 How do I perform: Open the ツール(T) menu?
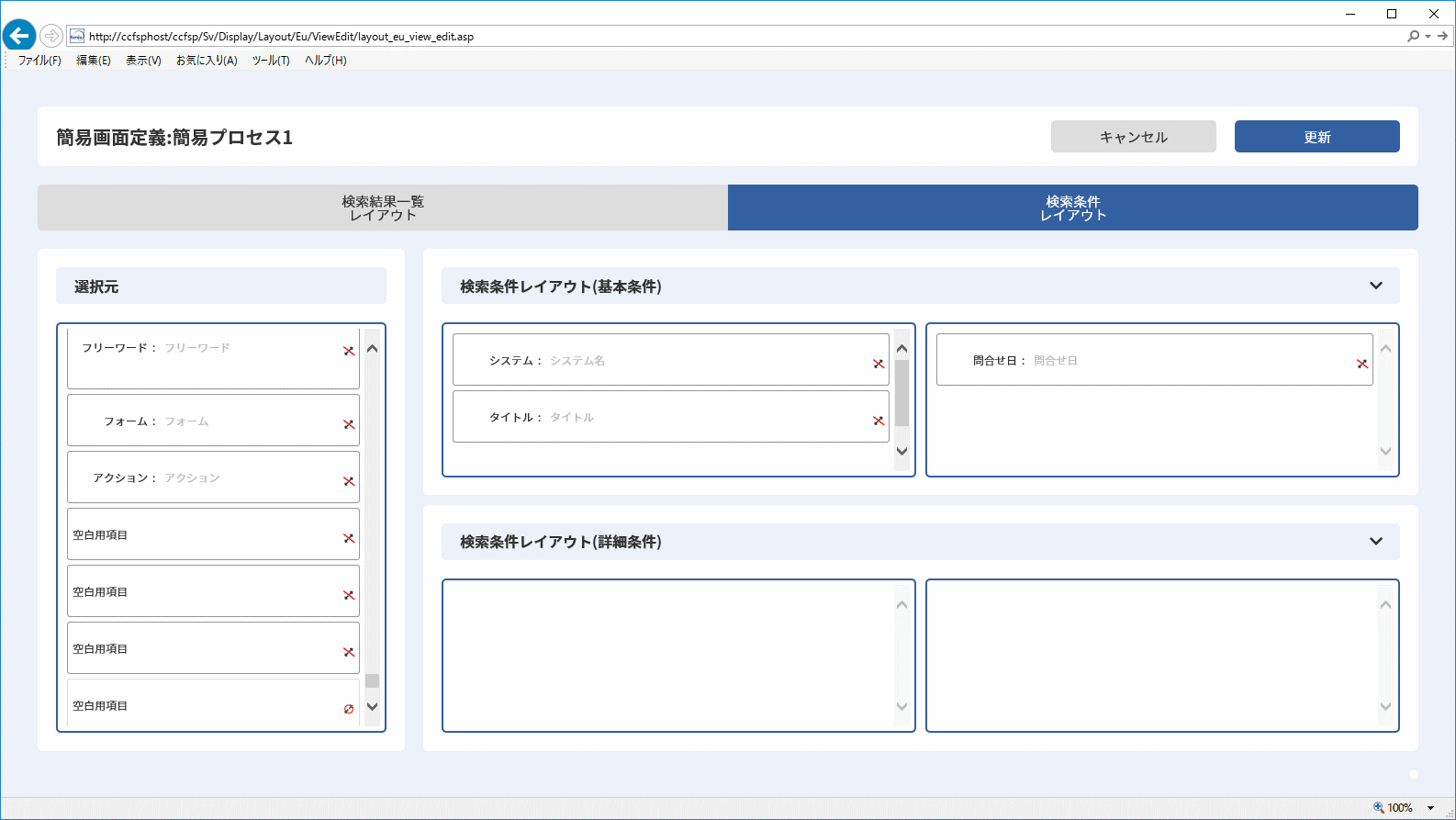pyautogui.click(x=271, y=61)
